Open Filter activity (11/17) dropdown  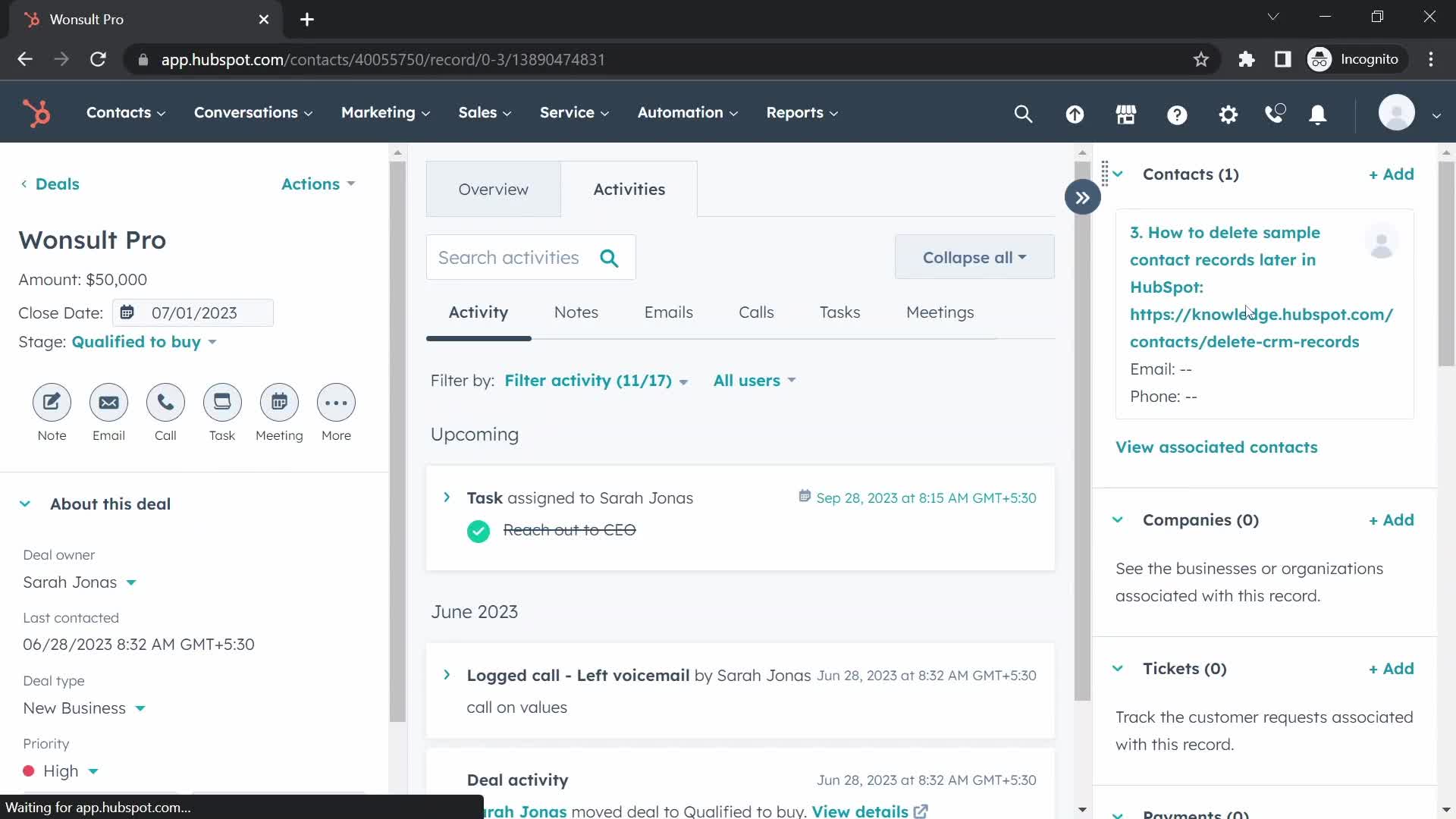[x=596, y=381]
